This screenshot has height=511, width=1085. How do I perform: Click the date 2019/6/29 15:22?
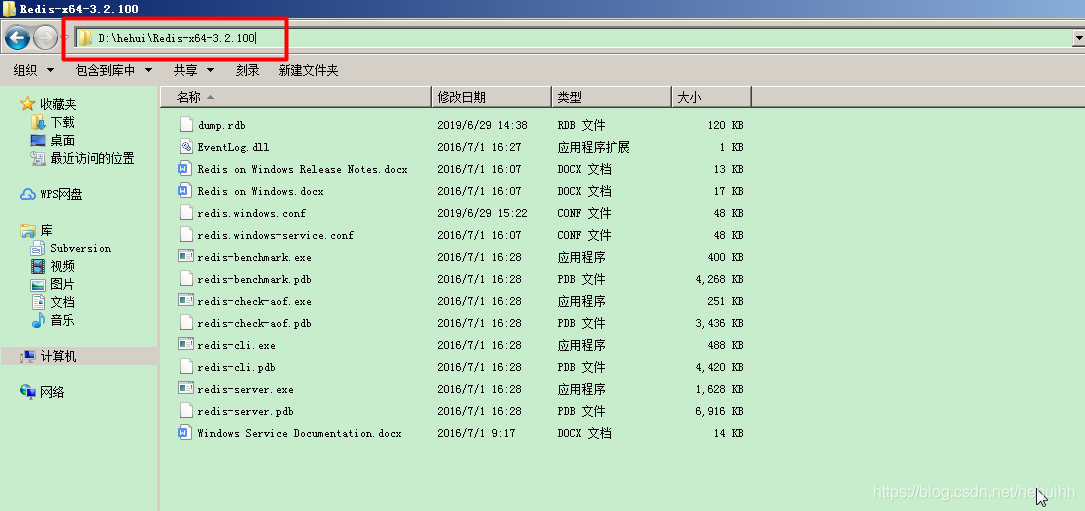pyautogui.click(x=482, y=213)
